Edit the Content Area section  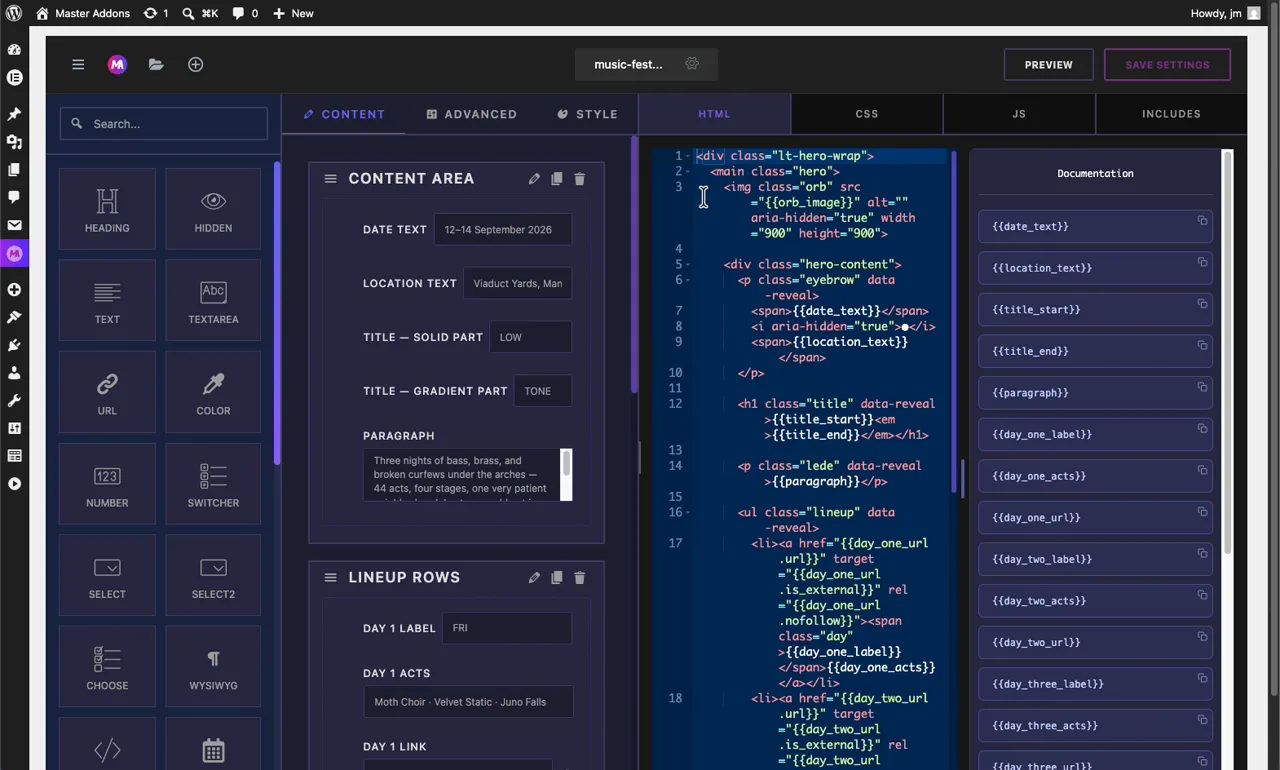pyautogui.click(x=534, y=178)
